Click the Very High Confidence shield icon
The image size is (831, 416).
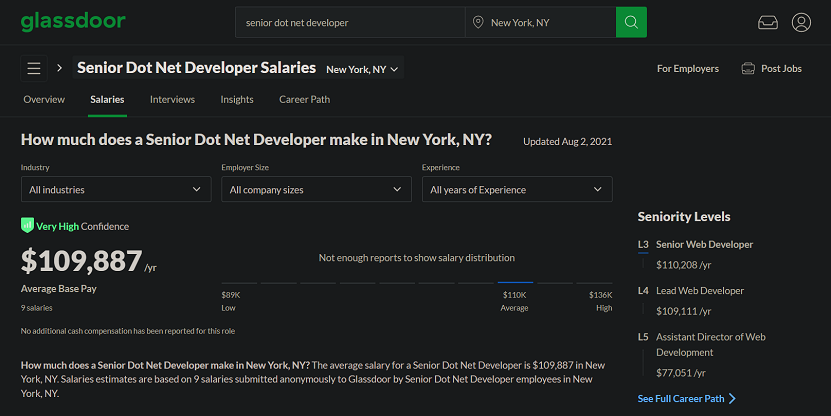(x=27, y=225)
